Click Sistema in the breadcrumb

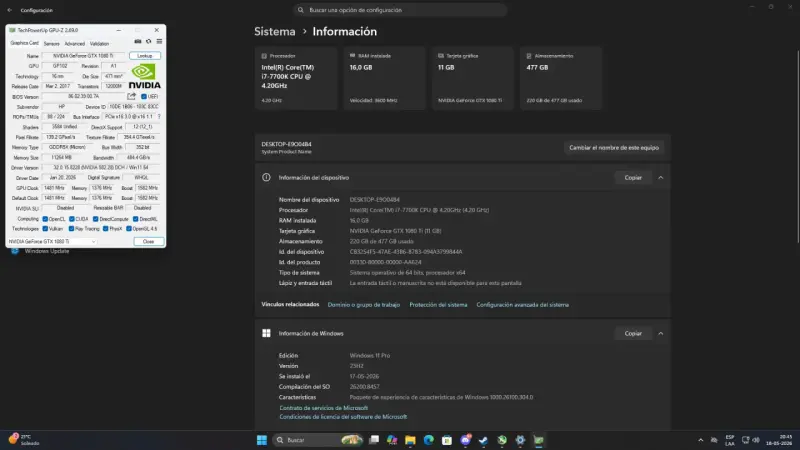[x=274, y=31]
